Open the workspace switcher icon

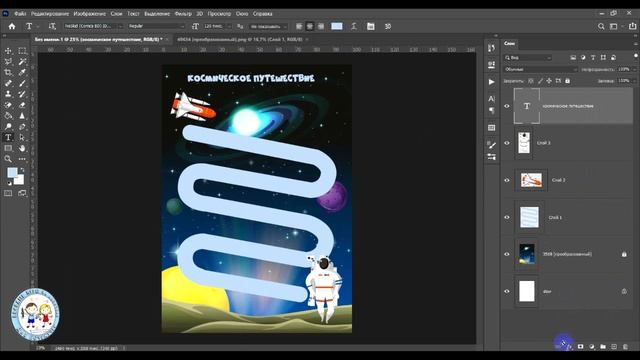tap(613, 27)
